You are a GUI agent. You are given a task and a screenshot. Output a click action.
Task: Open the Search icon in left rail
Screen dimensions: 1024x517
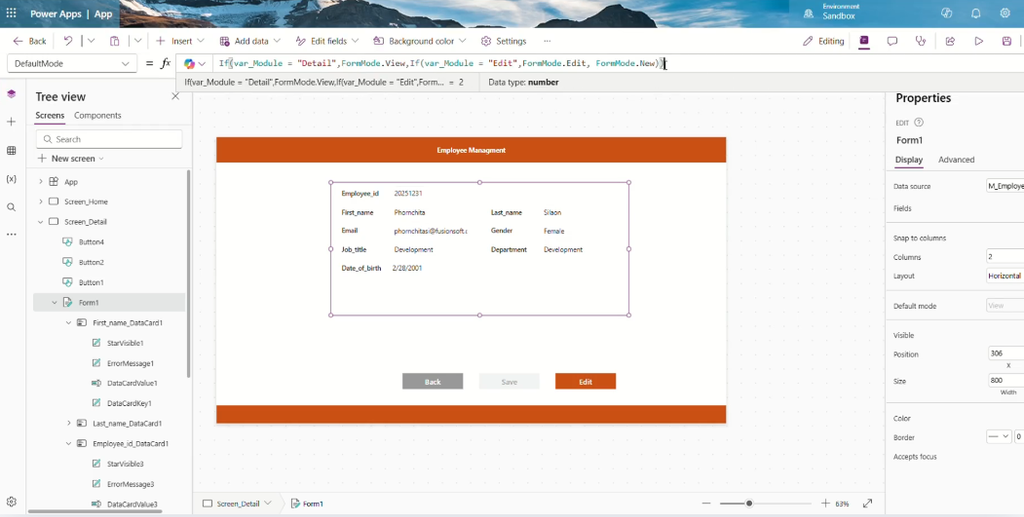pyautogui.click(x=11, y=208)
